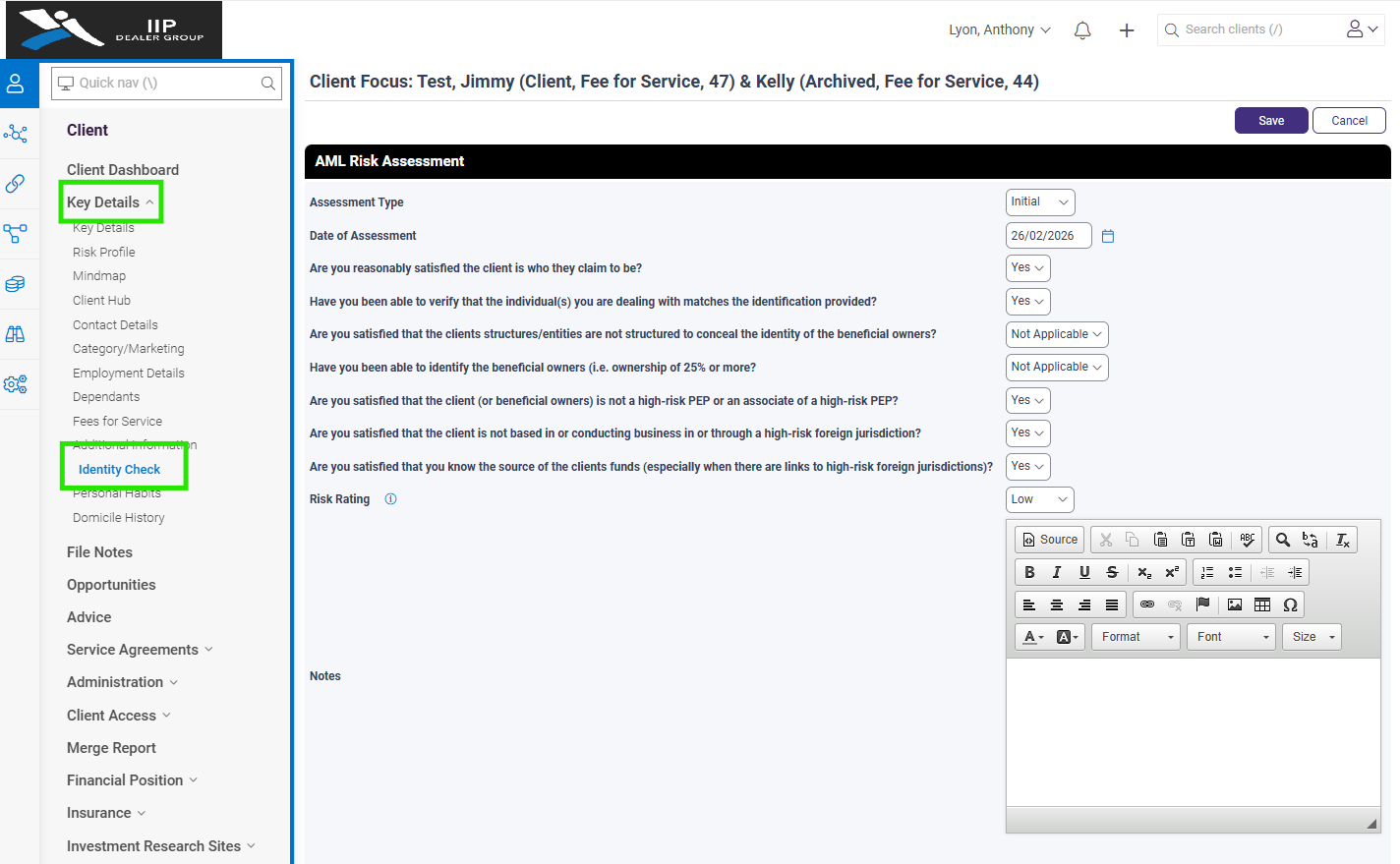Screen dimensions: 1400x864
Task: Open the Risk Rating Low dropdown
Action: pyautogui.click(x=1040, y=499)
